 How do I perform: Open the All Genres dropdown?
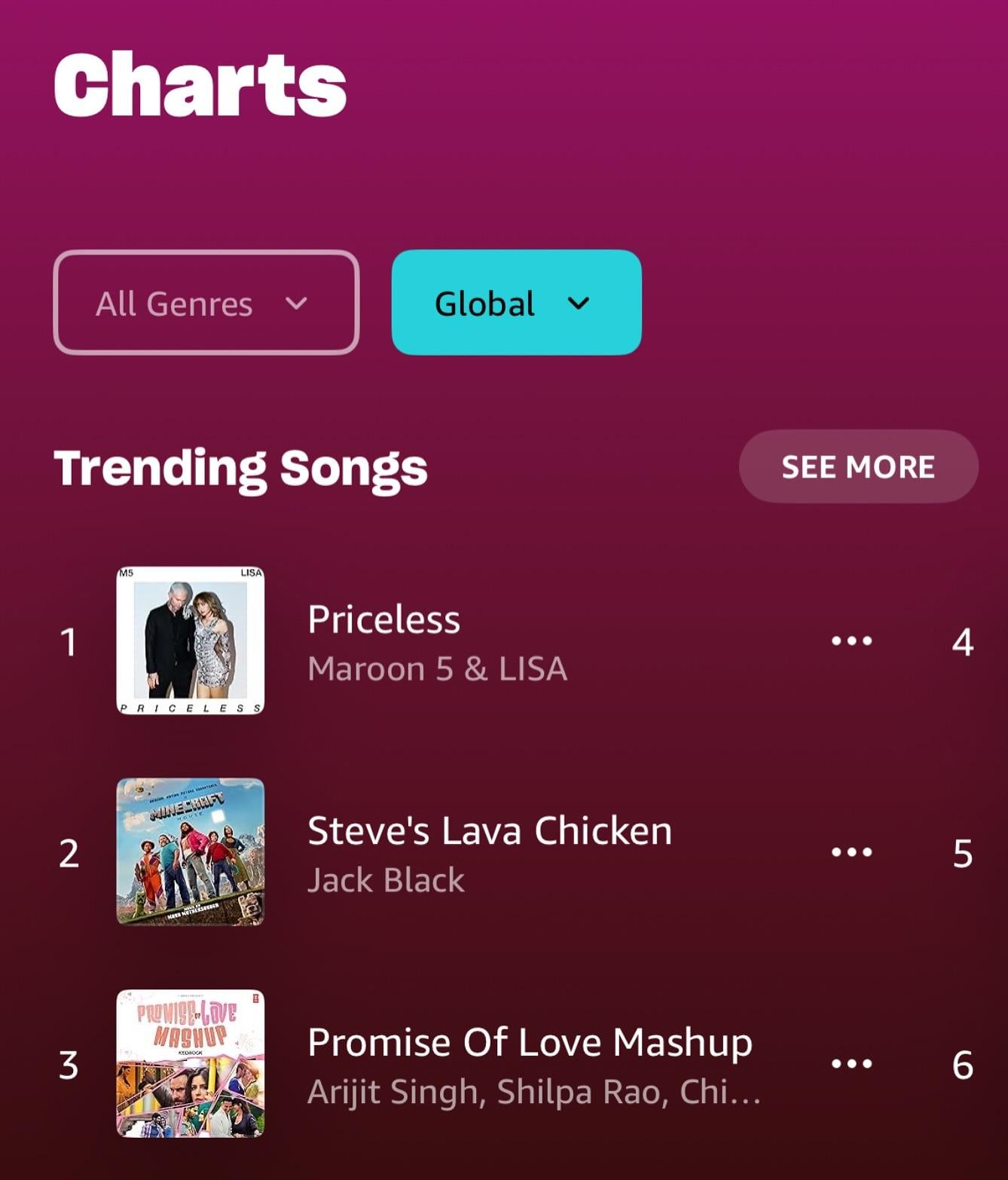205,303
